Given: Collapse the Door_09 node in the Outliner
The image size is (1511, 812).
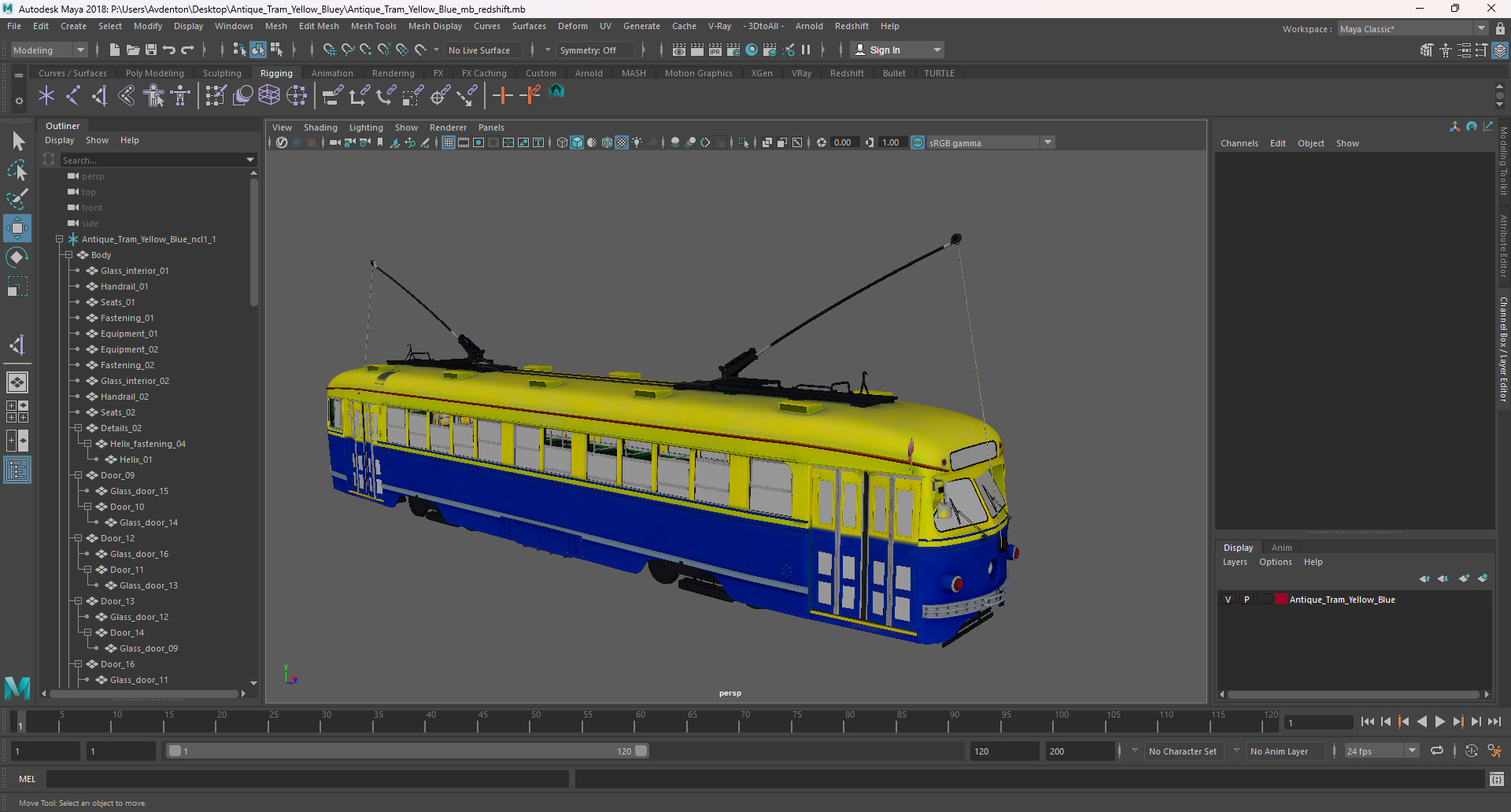Looking at the screenshot, I should click(x=78, y=475).
